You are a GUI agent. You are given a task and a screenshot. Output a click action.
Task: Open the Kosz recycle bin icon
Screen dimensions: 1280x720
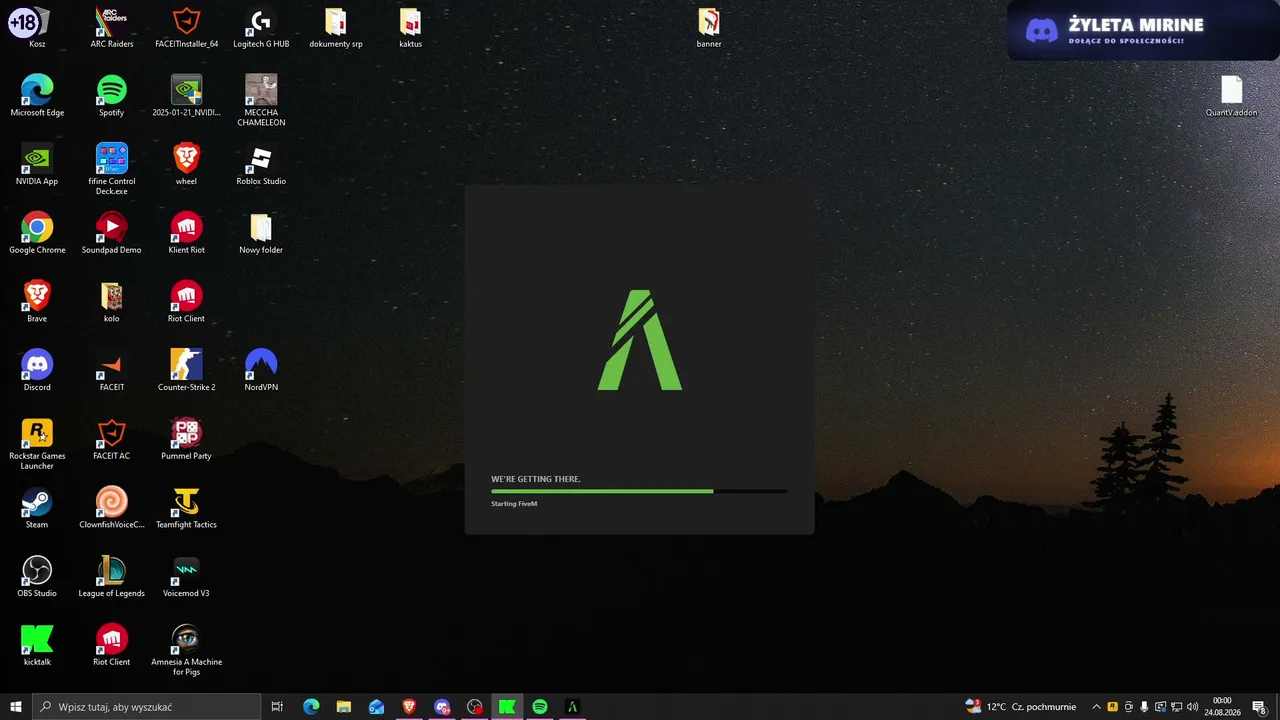(x=37, y=27)
